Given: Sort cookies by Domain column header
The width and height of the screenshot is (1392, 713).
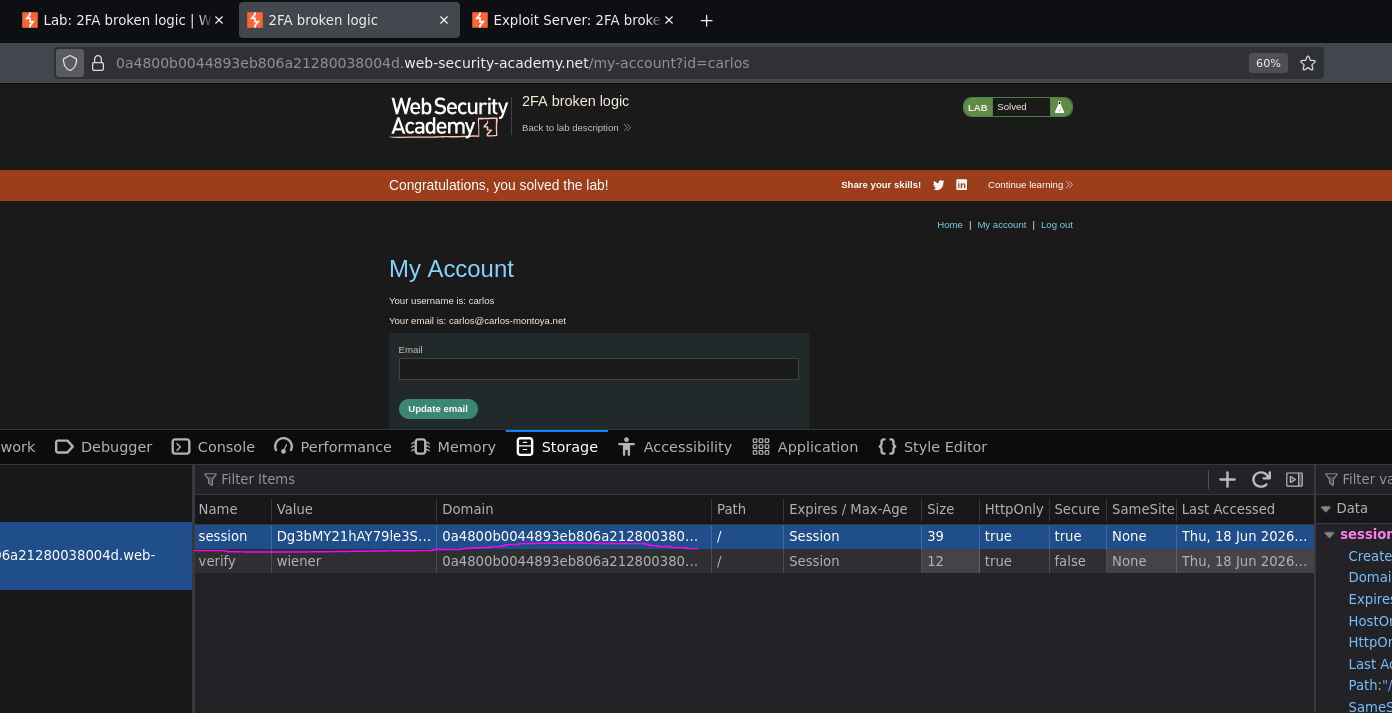Looking at the screenshot, I should tap(574, 509).
